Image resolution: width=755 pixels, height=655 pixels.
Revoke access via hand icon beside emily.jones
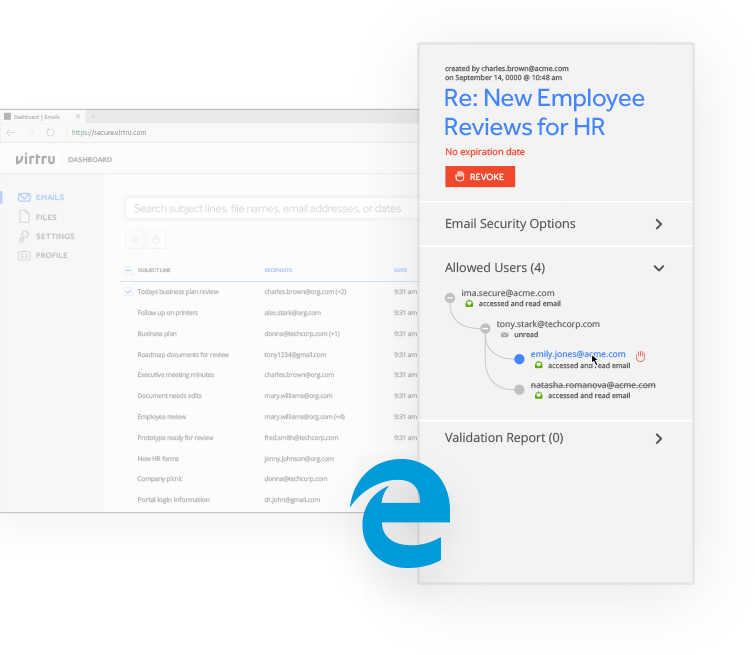click(640, 356)
